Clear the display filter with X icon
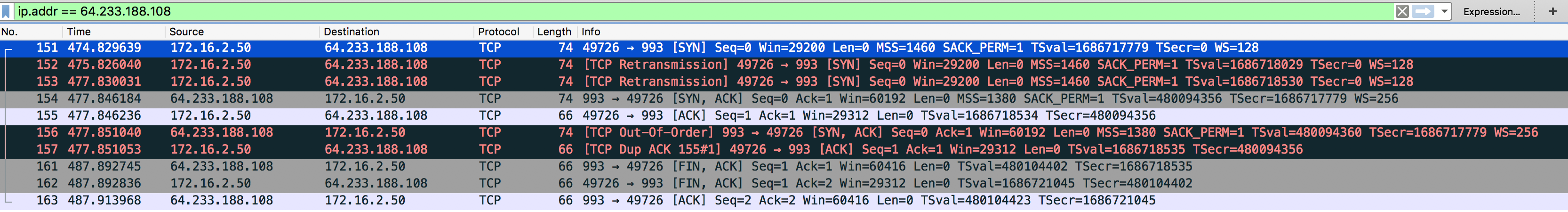 [1402, 12]
